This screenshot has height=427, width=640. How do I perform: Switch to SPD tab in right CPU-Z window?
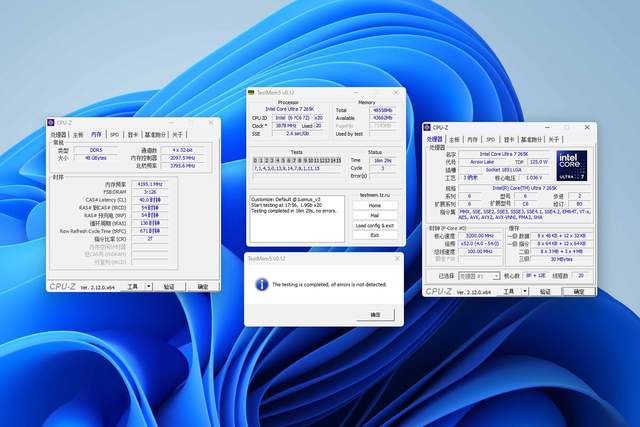(491, 140)
